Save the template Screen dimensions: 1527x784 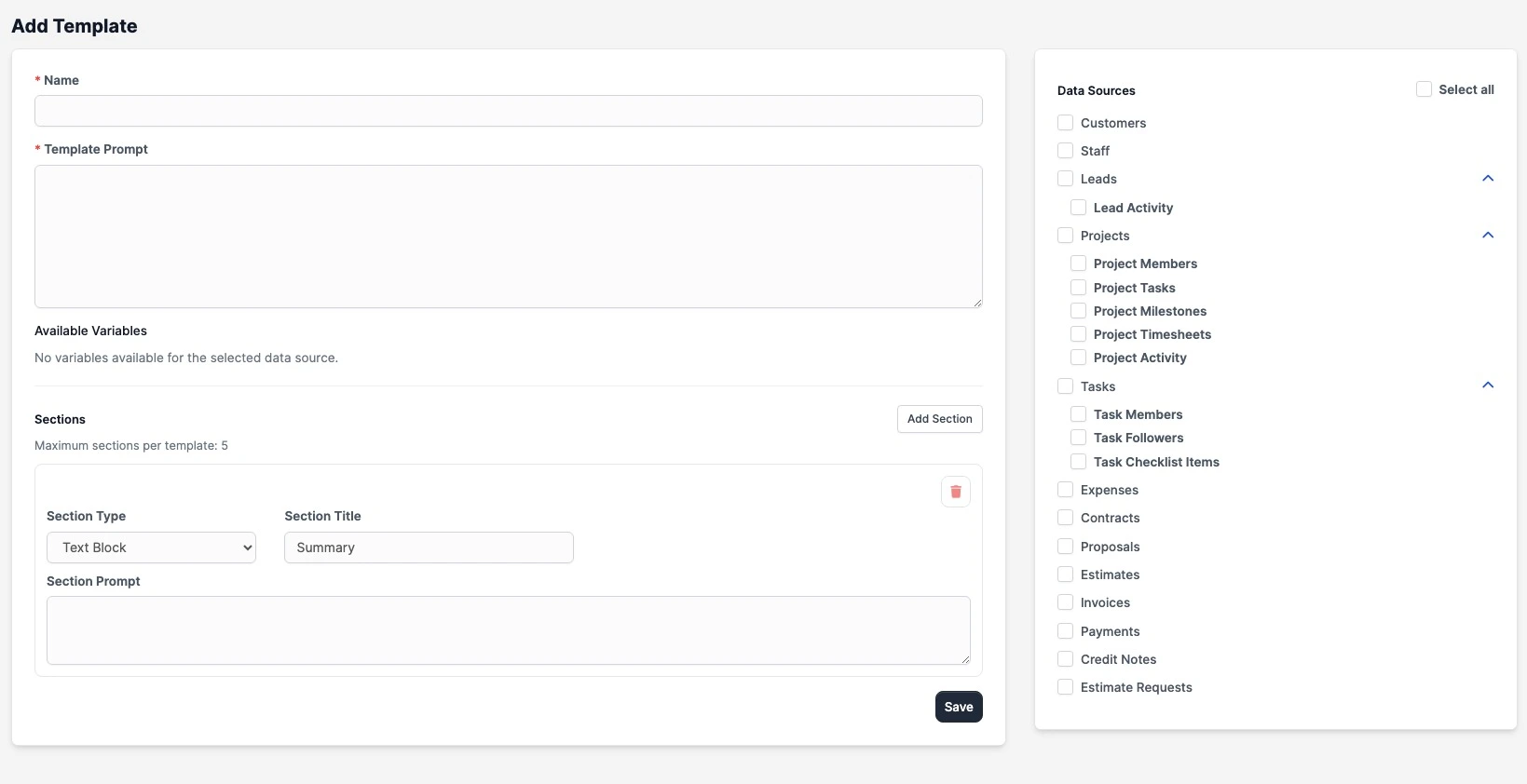point(959,707)
